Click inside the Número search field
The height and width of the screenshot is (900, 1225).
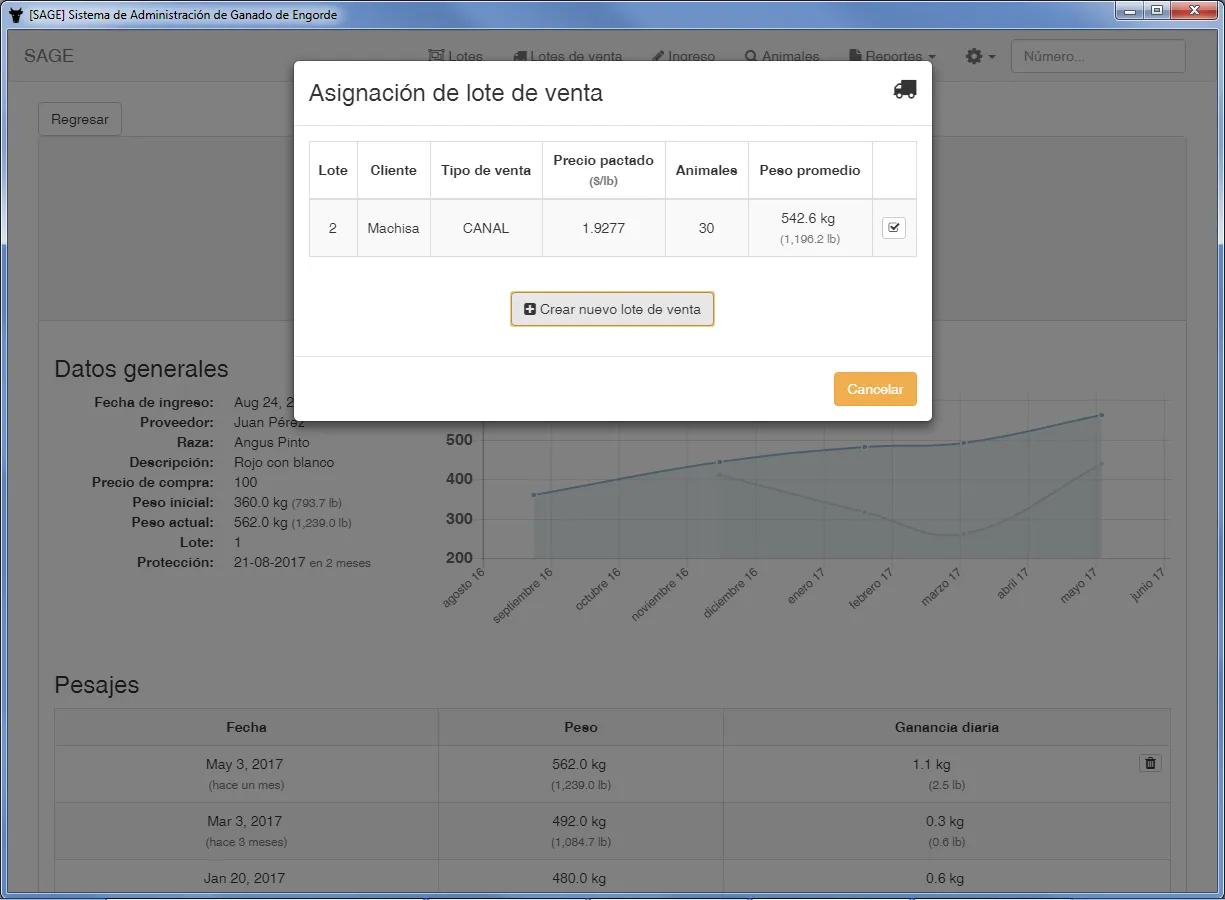(x=1097, y=56)
